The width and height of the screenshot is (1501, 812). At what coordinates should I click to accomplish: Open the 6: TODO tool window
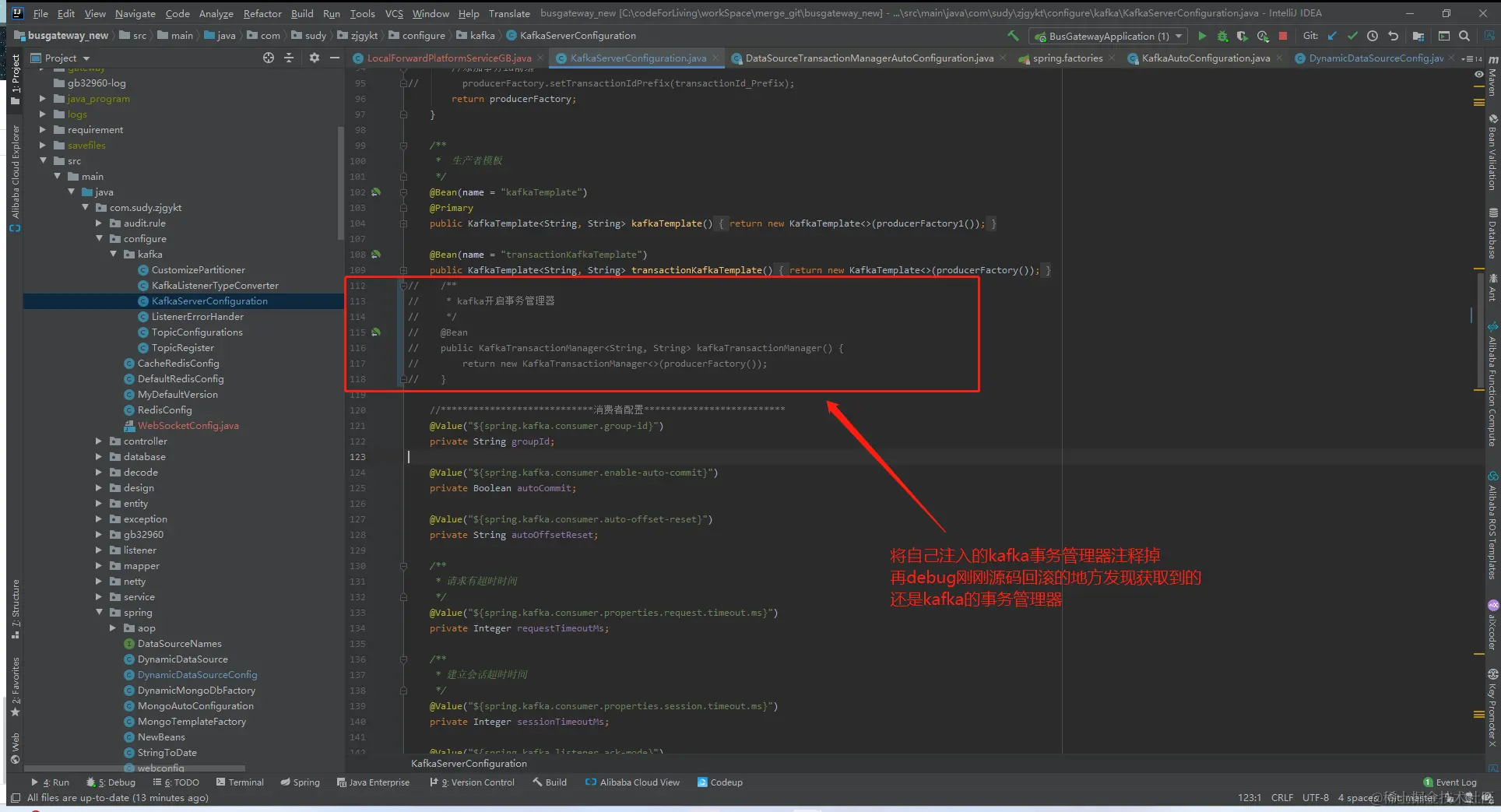tap(176, 782)
